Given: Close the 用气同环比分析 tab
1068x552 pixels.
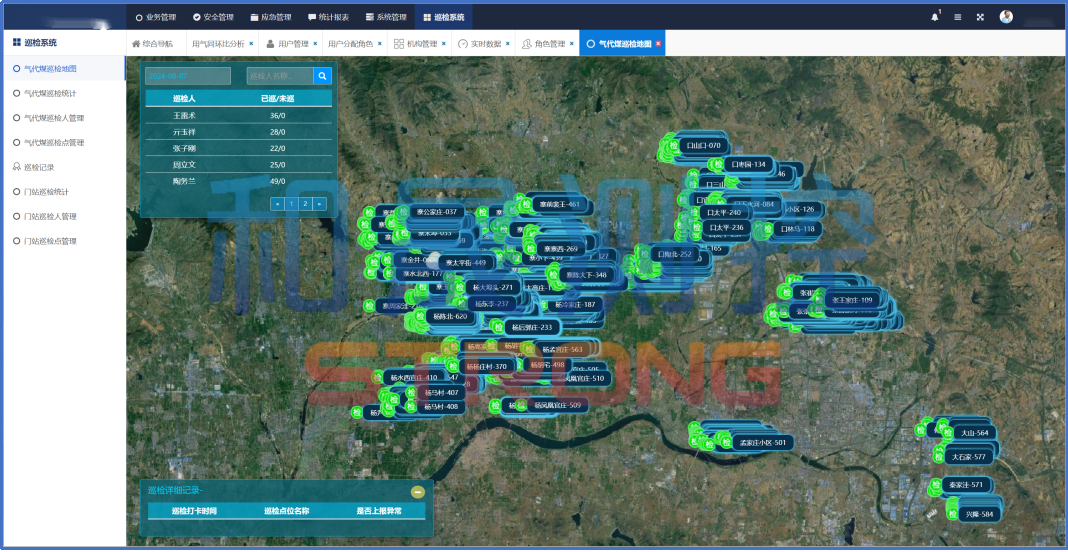Looking at the screenshot, I should tap(251, 44).
